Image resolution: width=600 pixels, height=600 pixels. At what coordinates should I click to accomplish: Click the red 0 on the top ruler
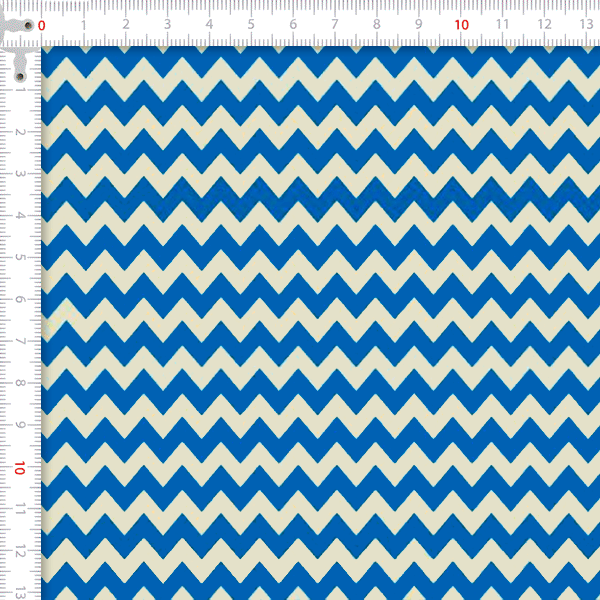click(x=42, y=25)
